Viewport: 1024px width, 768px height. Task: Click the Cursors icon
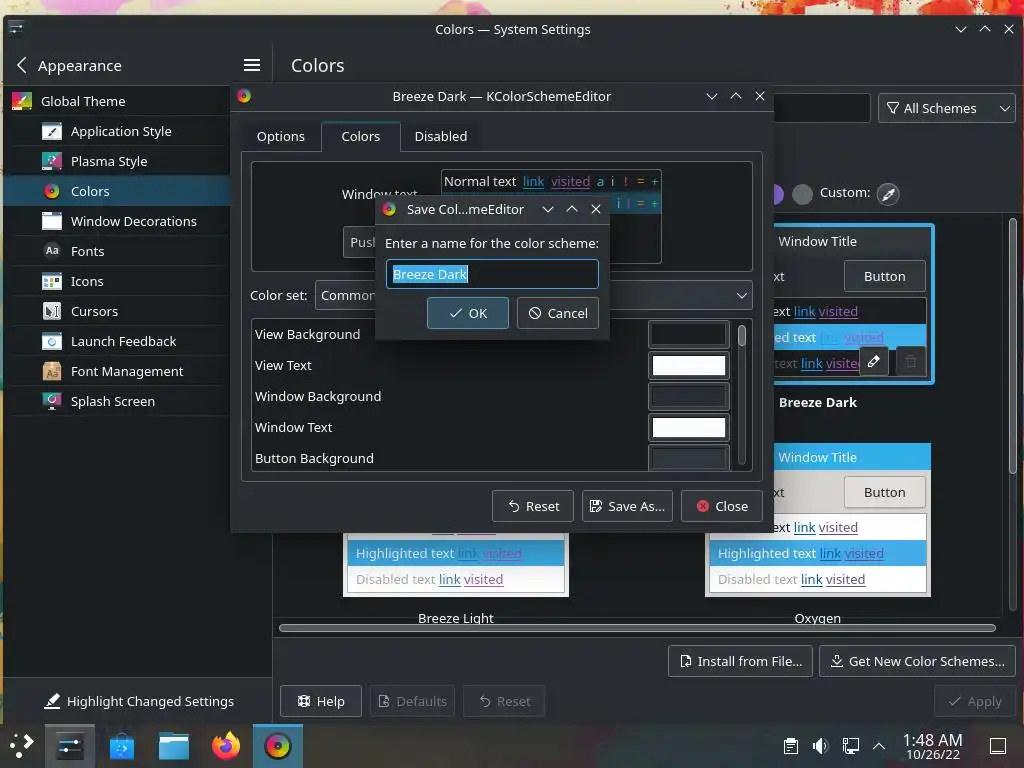click(x=52, y=312)
